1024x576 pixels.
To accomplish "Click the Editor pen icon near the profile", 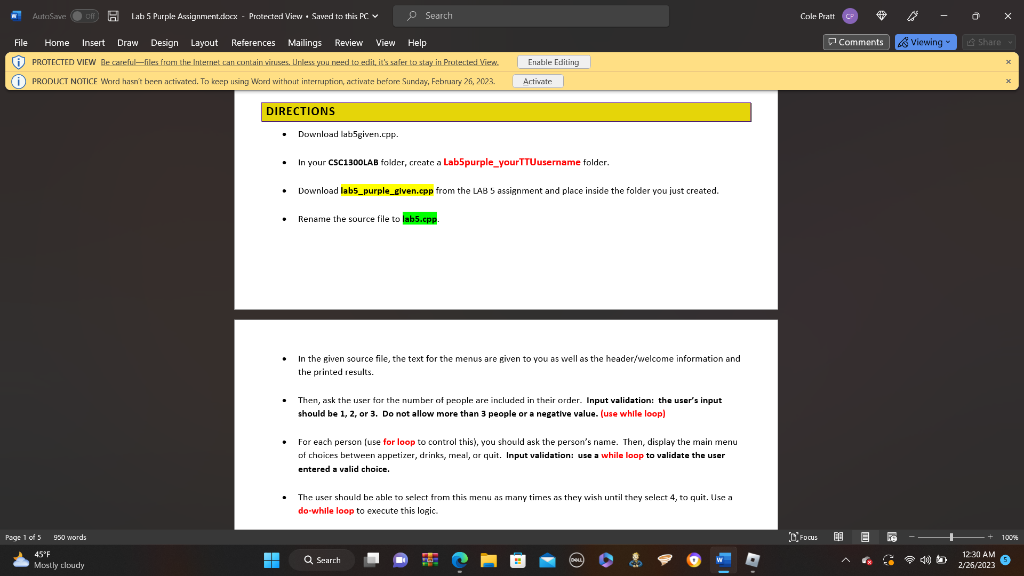I will tap(913, 16).
